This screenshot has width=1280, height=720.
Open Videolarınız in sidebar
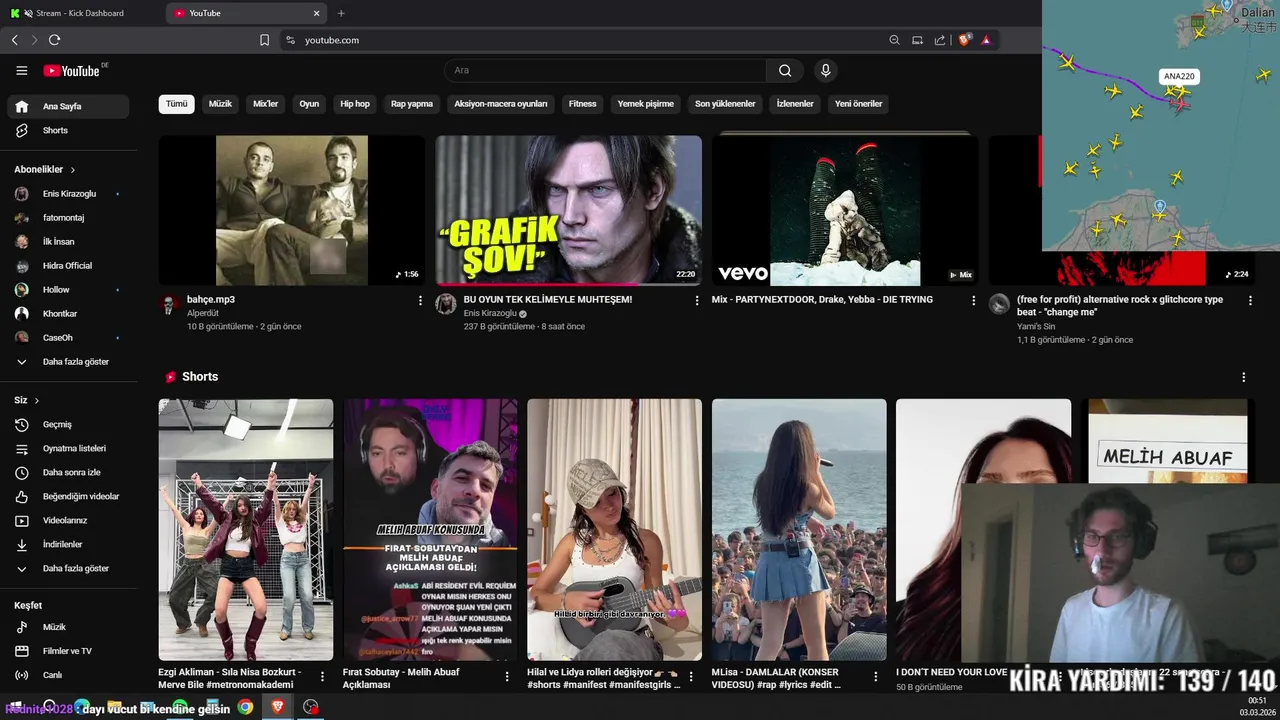click(68, 520)
